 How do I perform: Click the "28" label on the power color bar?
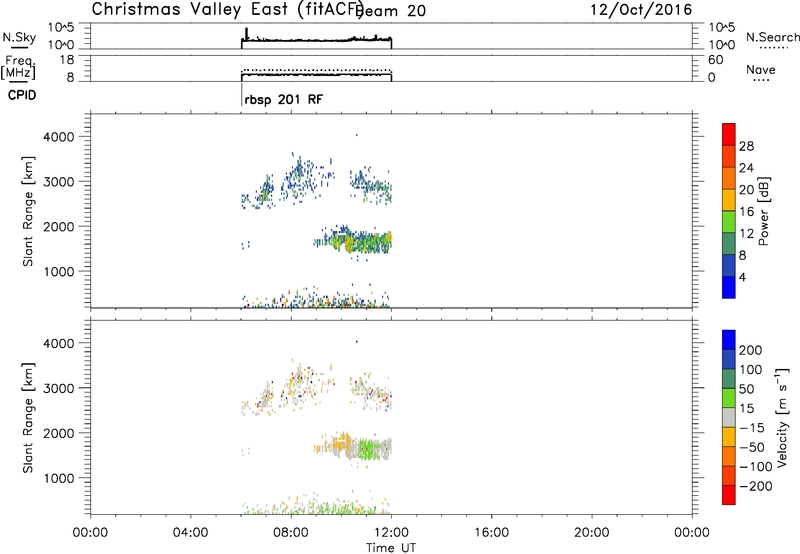[x=746, y=146]
